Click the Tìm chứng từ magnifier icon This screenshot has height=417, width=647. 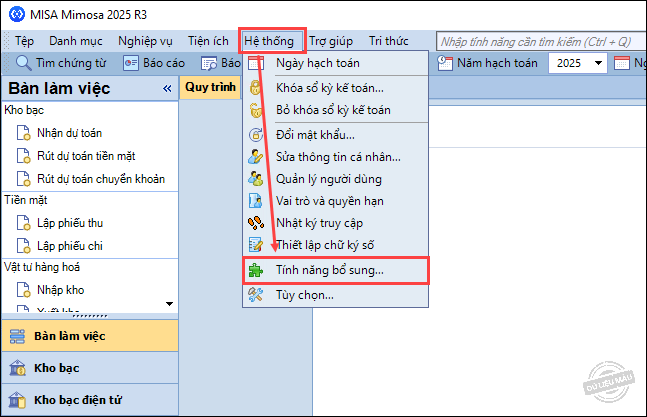tap(23, 63)
